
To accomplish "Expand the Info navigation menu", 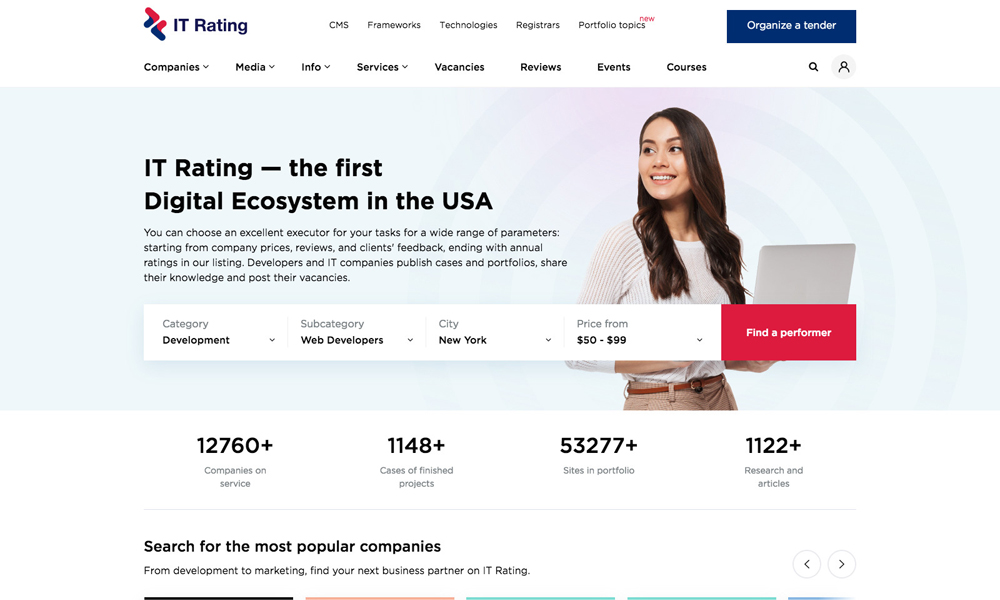I will [x=315, y=67].
